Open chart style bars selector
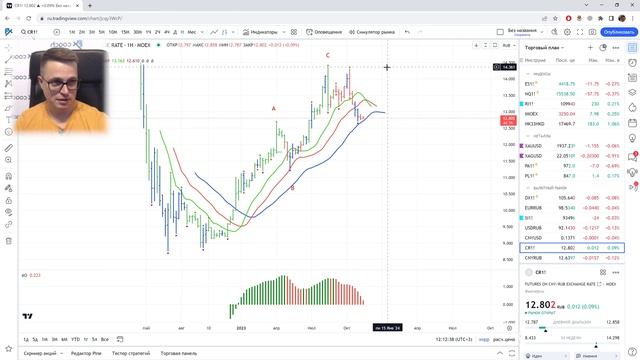The image size is (640, 360). coord(224,32)
